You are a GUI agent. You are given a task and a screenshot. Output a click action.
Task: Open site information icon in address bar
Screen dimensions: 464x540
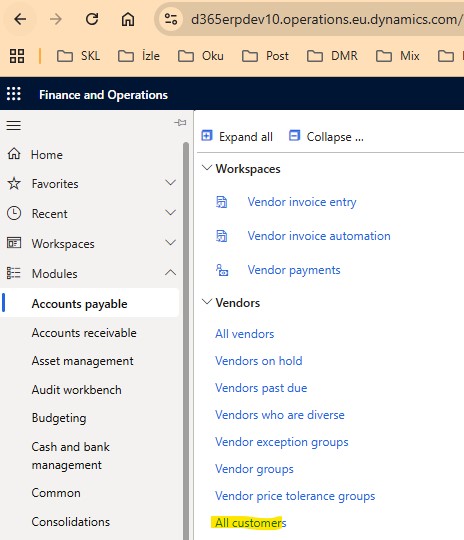coord(171,19)
